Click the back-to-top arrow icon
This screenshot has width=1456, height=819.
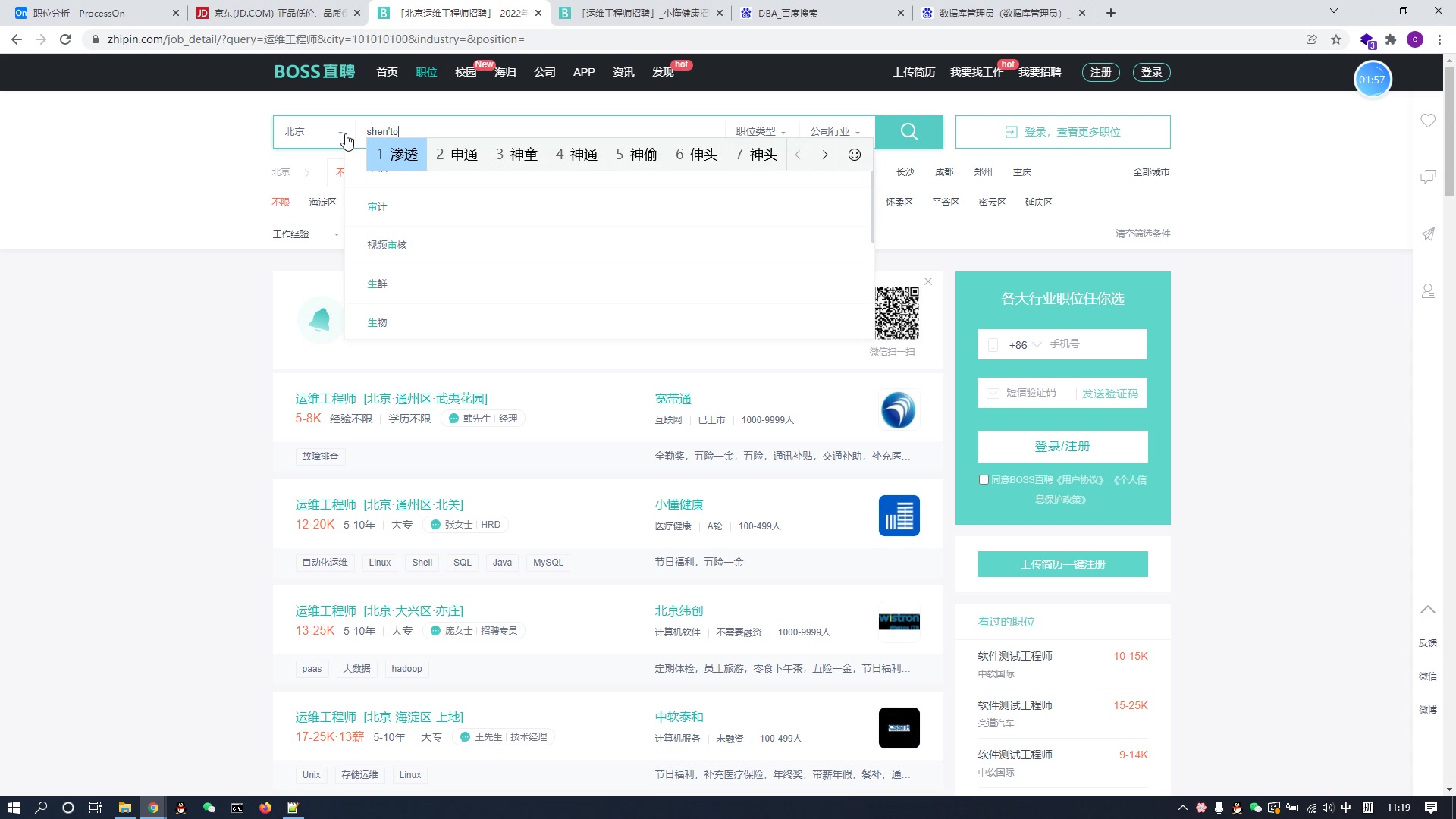coord(1428,610)
